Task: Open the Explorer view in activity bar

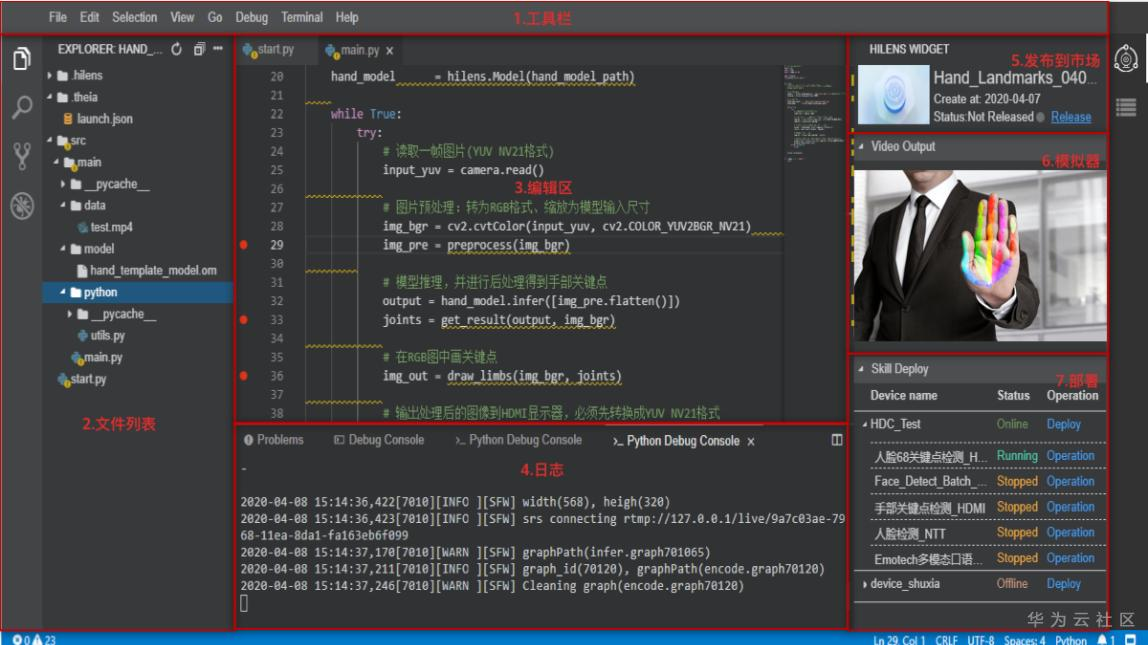Action: 21,60
